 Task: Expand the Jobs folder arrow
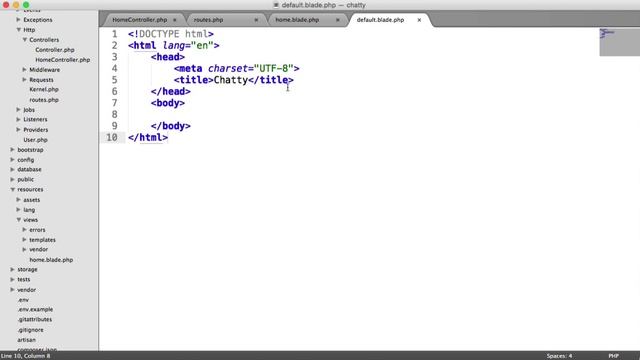(18, 110)
